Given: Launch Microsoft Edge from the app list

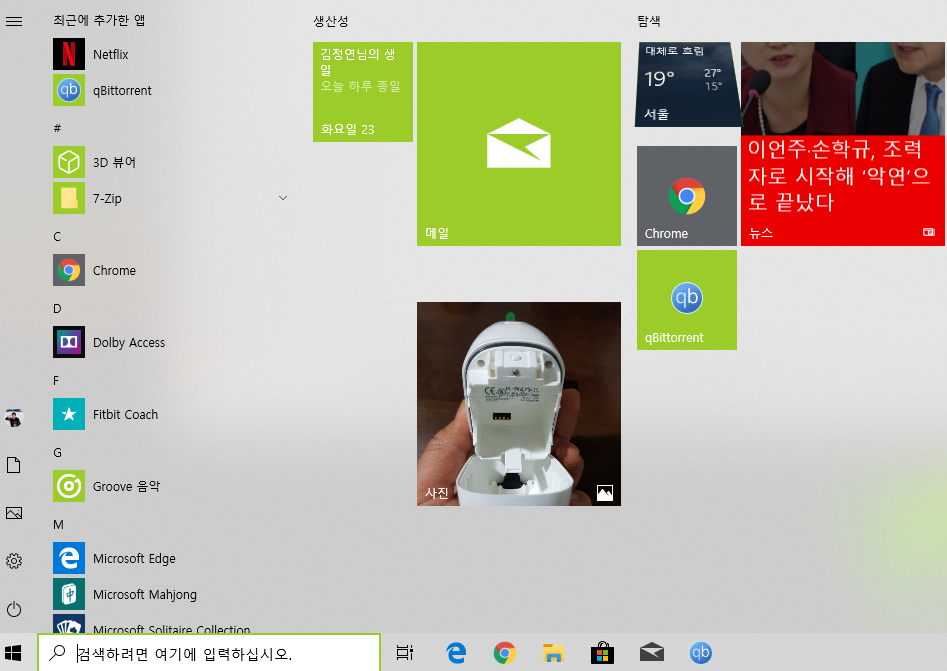Looking at the screenshot, I should pos(170,559).
